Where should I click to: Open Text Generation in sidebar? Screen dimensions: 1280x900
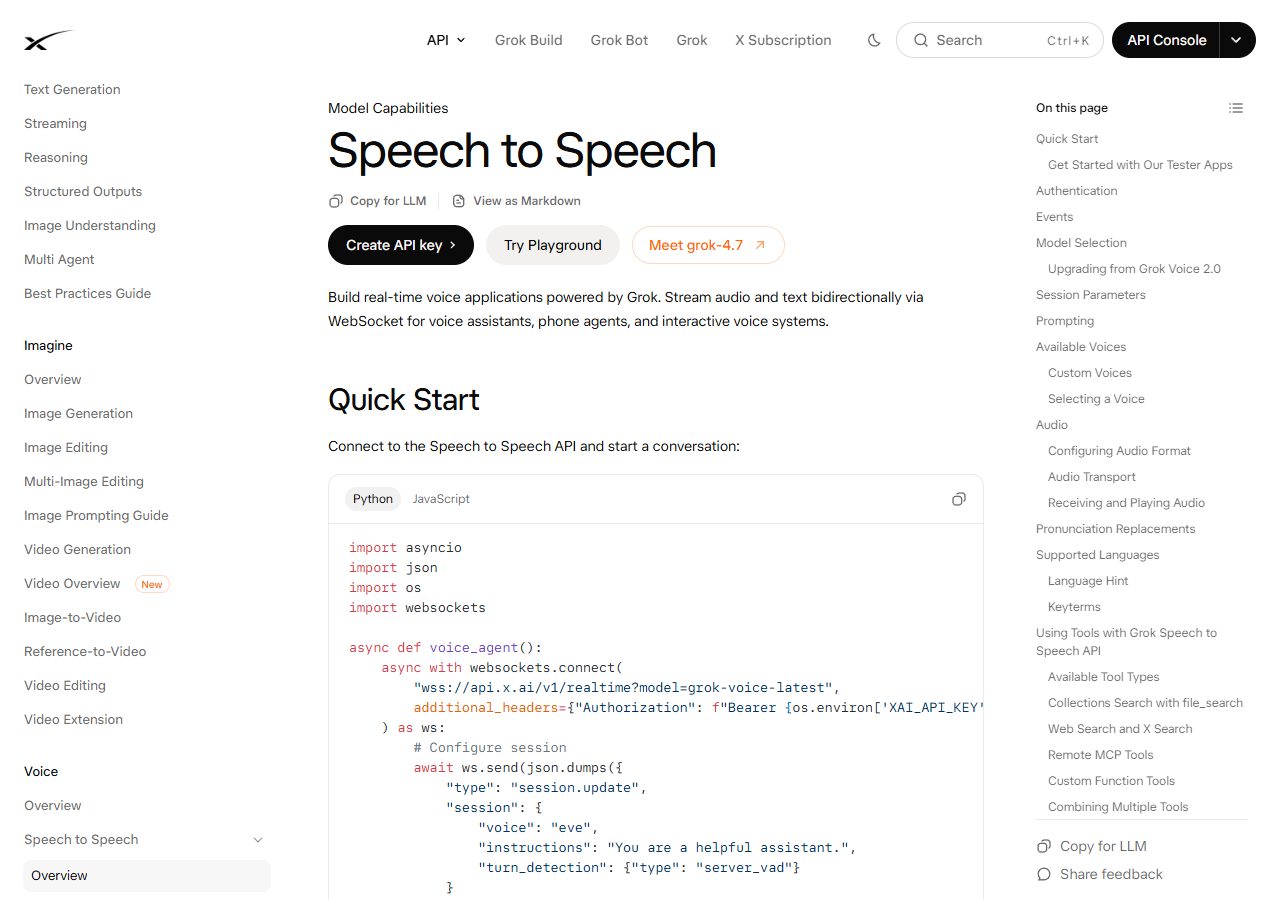[x=72, y=89]
